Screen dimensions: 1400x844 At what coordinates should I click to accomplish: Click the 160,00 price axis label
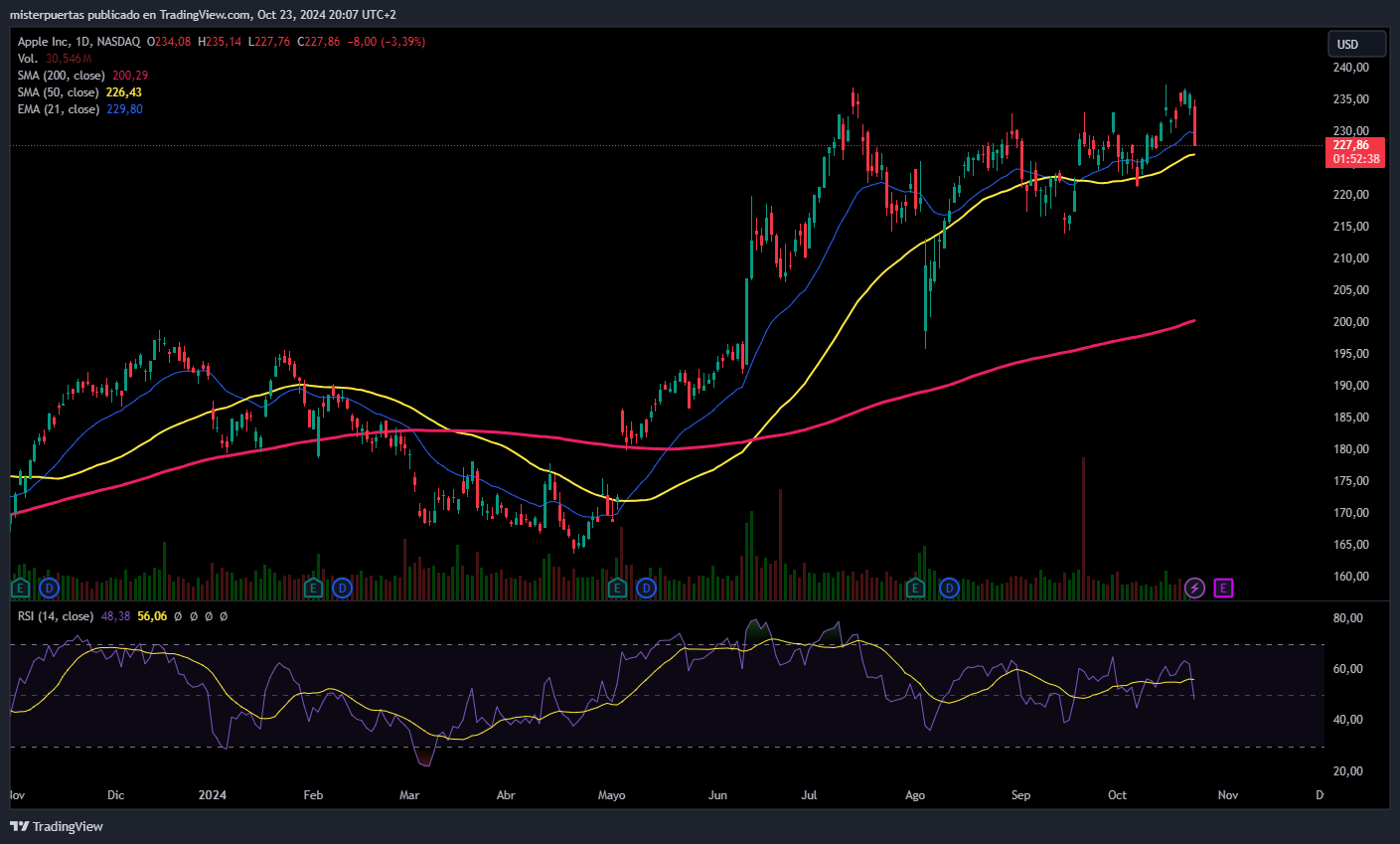pyautogui.click(x=1350, y=577)
